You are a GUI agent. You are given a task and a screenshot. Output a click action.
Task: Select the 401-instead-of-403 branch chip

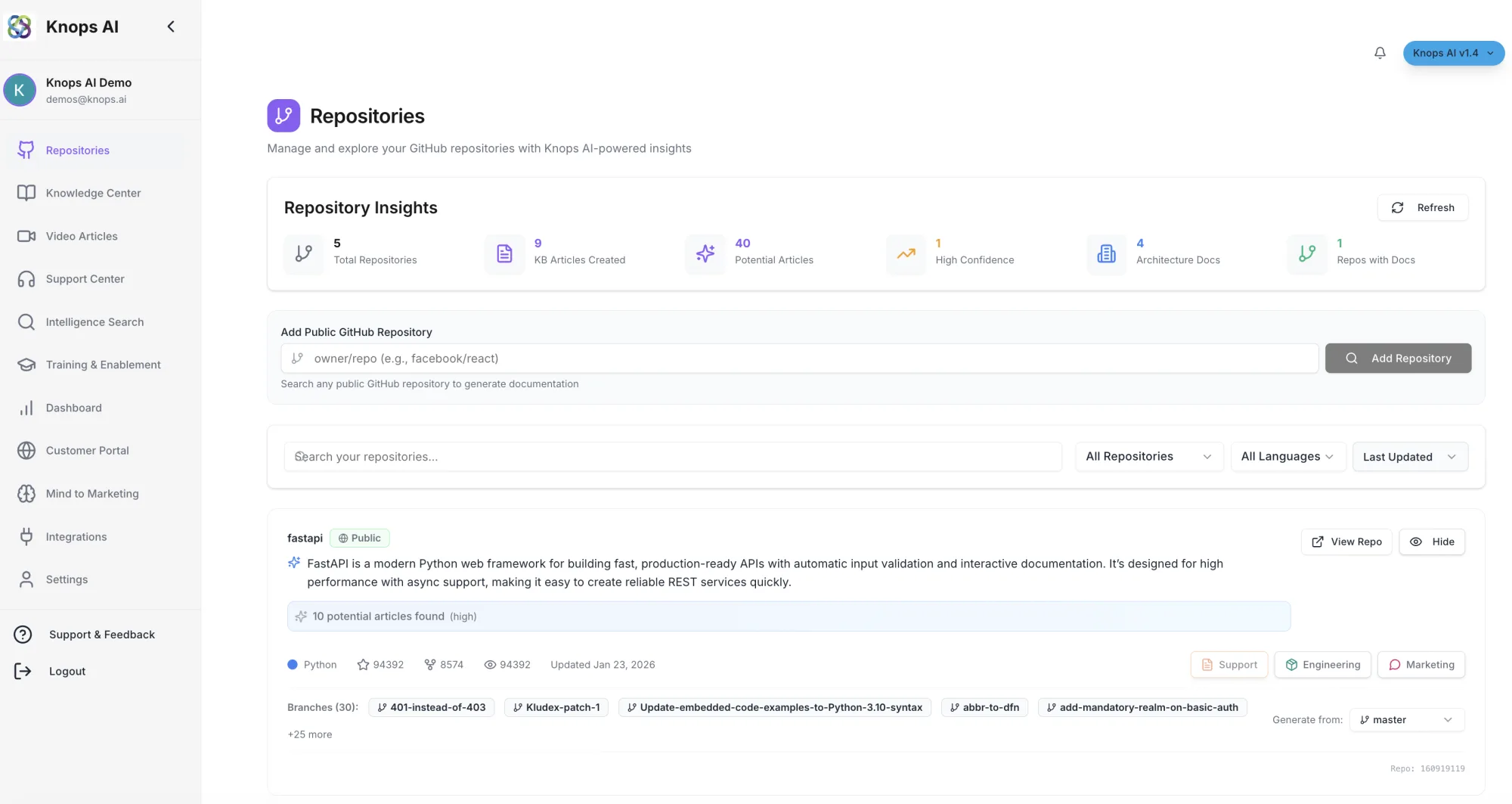[x=432, y=708]
